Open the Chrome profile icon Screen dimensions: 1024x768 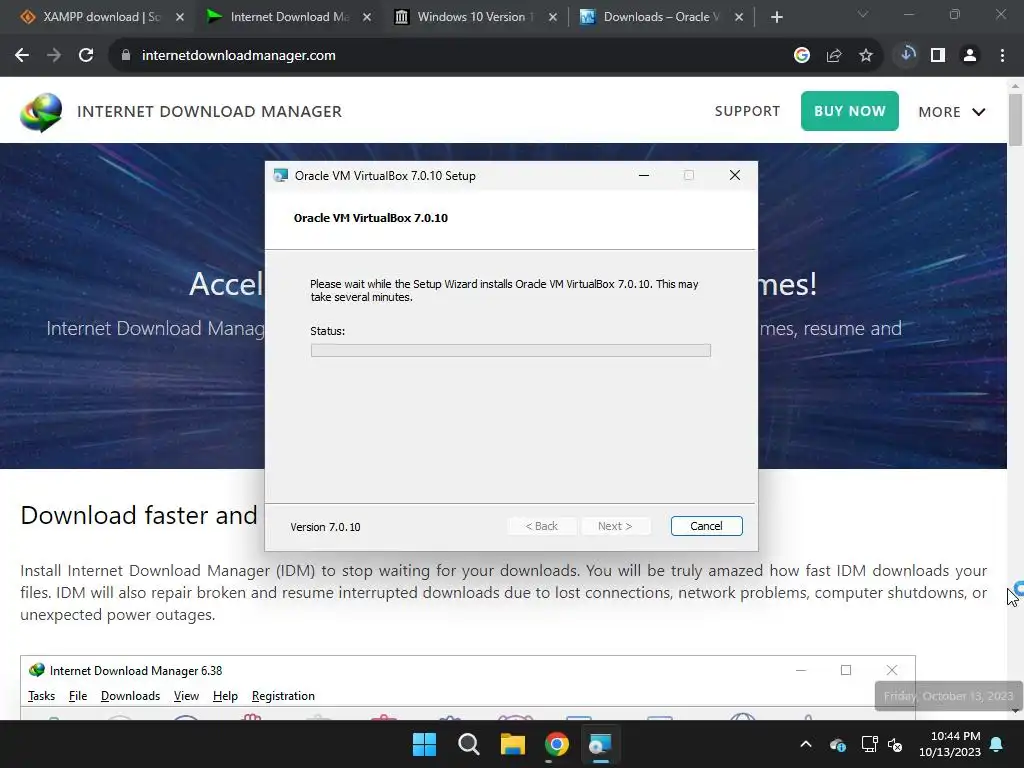970,56
